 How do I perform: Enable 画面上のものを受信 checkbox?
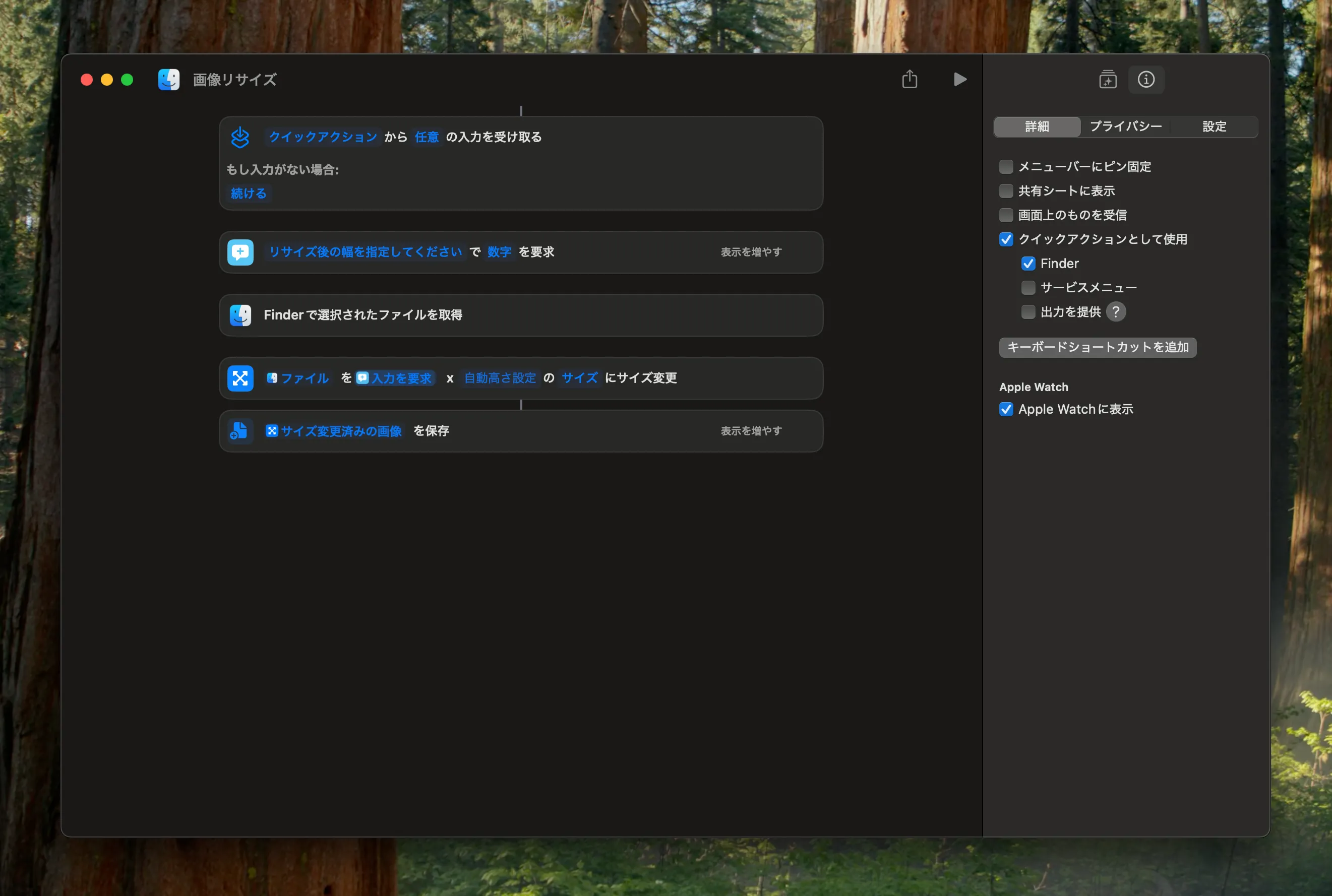click(x=1006, y=215)
